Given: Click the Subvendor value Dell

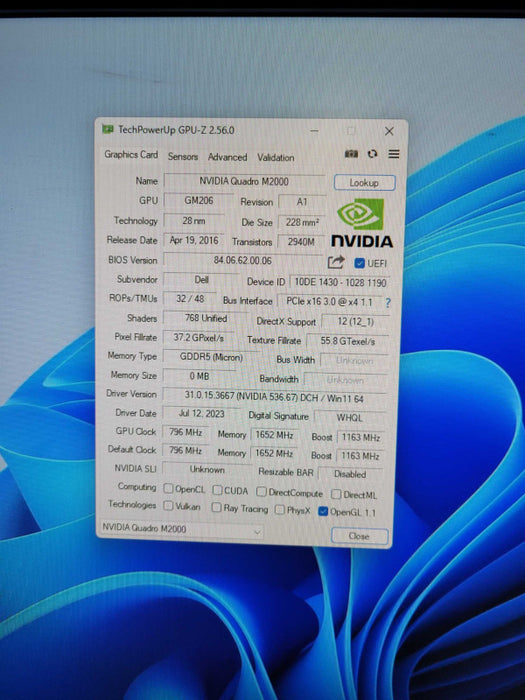Looking at the screenshot, I should 201,280.
